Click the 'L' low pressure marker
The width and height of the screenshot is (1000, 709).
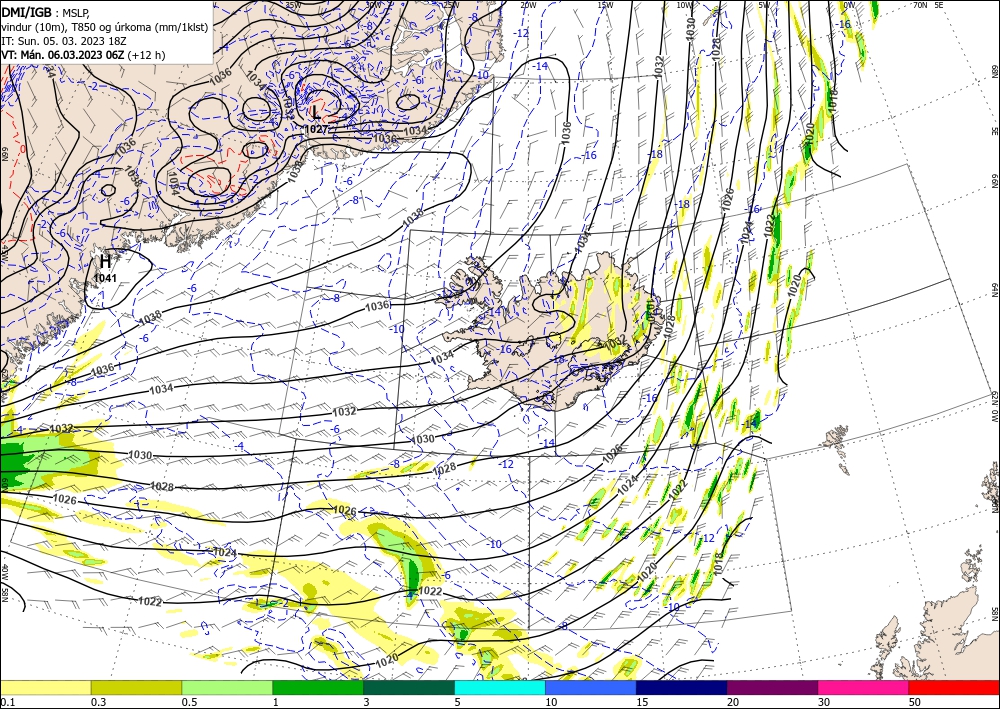(316, 113)
